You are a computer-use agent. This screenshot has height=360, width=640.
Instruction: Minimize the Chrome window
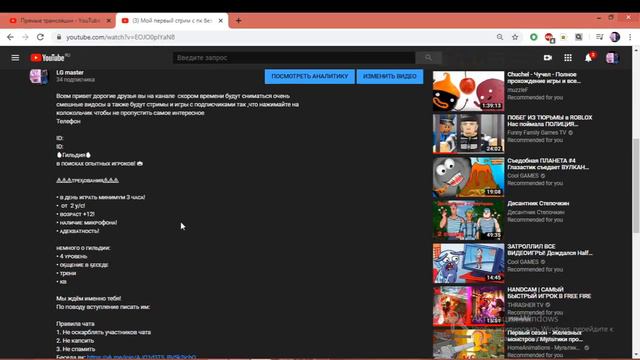pyautogui.click(x=598, y=18)
